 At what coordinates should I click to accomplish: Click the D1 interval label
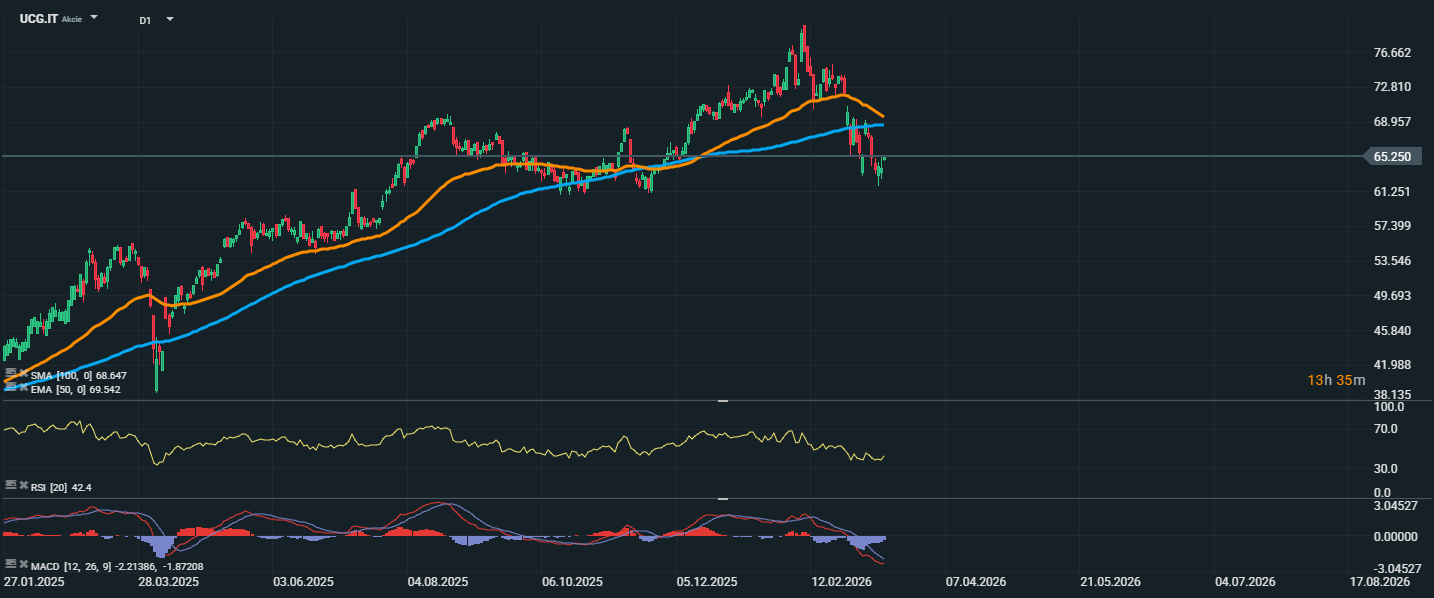click(x=145, y=20)
